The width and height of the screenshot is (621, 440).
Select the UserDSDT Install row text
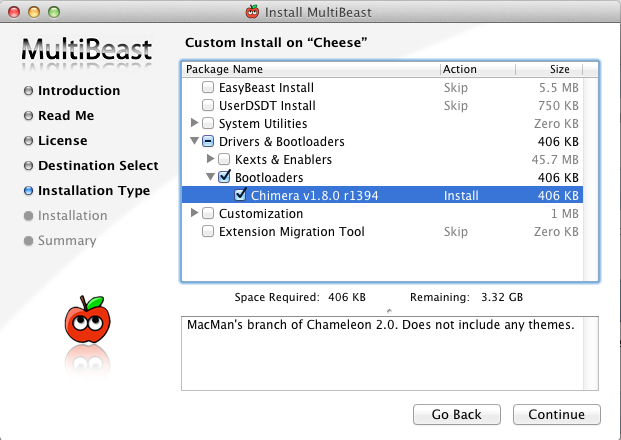[267, 106]
